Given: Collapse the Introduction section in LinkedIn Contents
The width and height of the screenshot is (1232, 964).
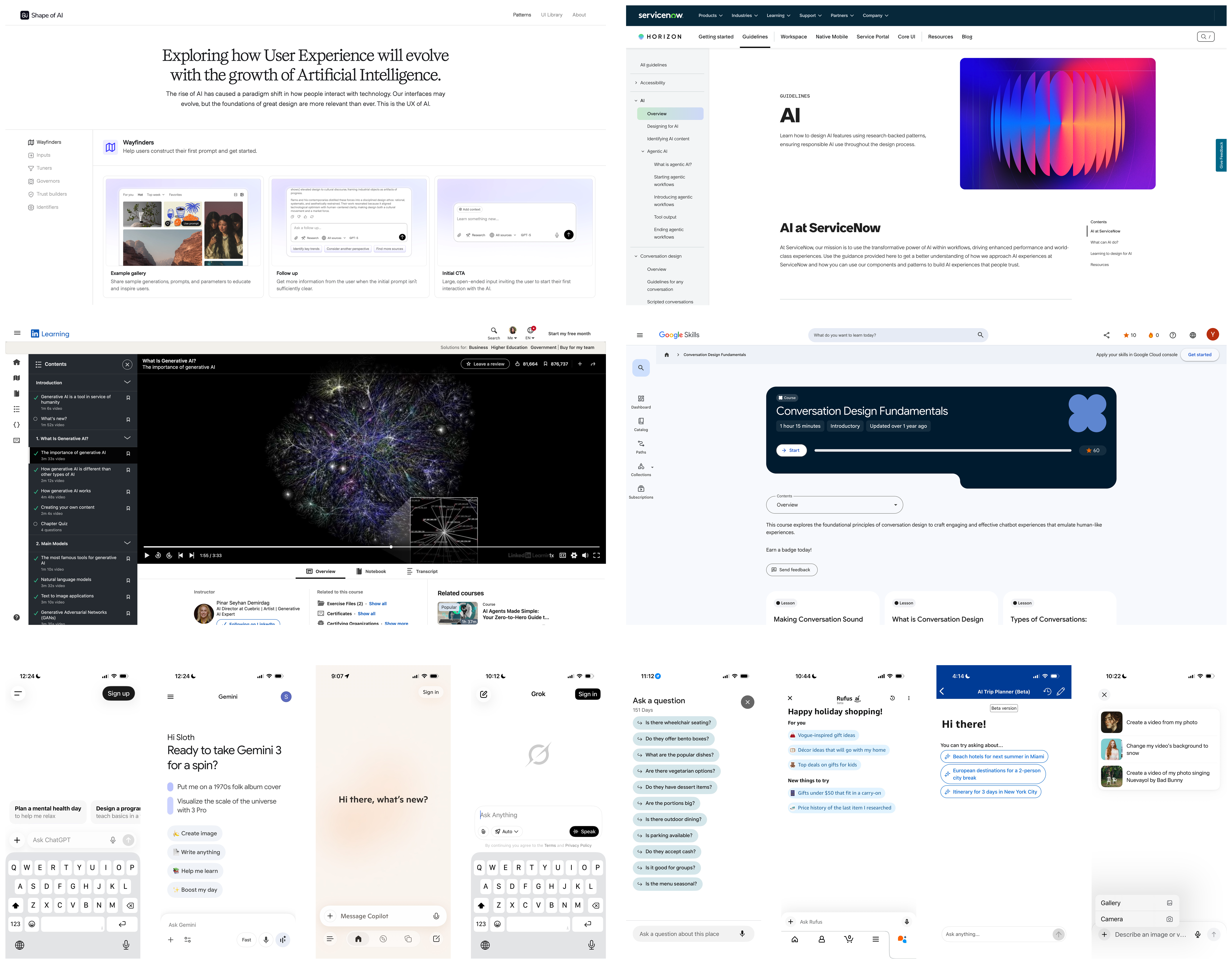Looking at the screenshot, I should (x=127, y=382).
